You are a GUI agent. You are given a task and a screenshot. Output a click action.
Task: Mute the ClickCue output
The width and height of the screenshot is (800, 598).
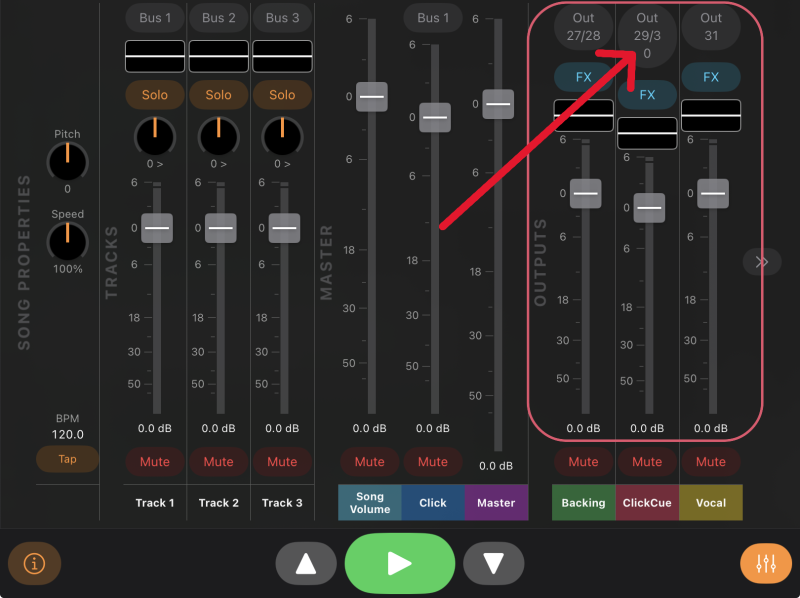coord(647,462)
